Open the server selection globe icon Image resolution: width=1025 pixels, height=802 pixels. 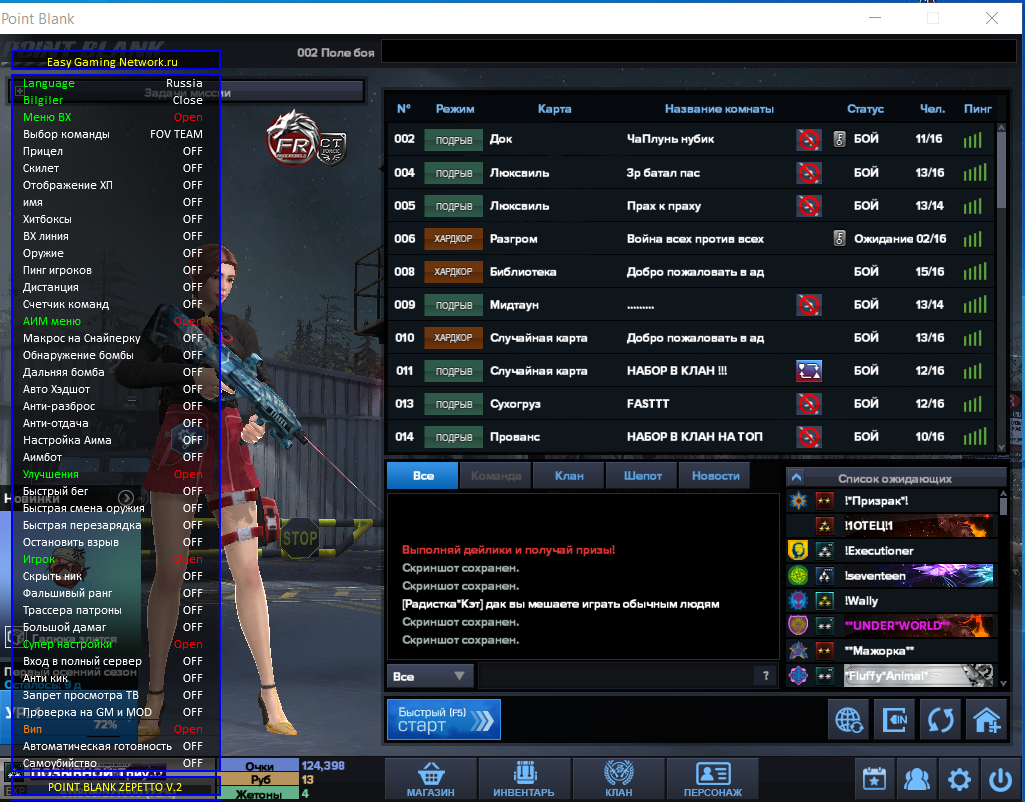point(848,720)
